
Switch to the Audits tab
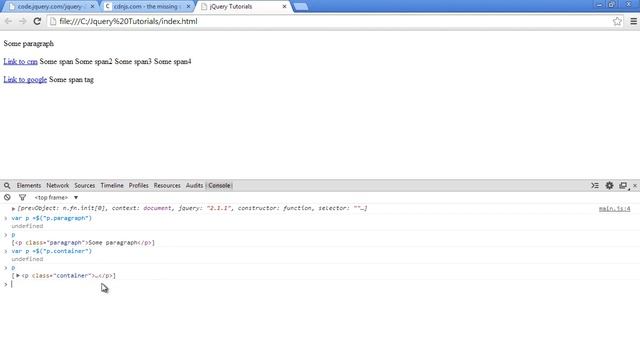(x=194, y=185)
